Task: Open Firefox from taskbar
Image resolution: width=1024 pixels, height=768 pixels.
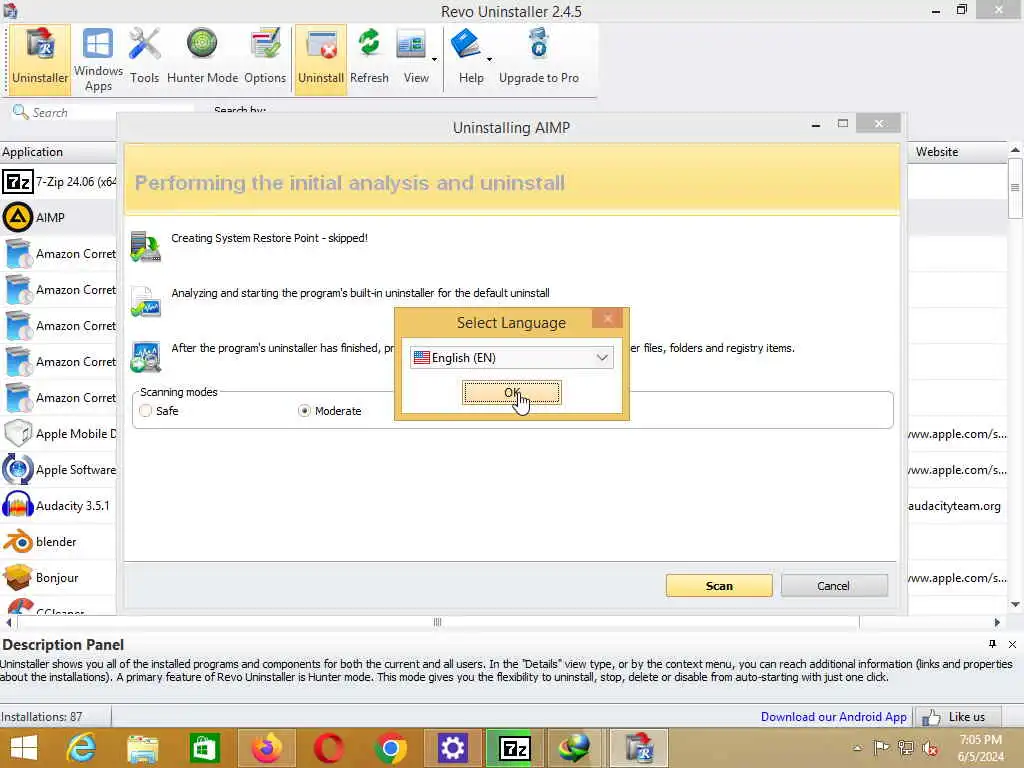Action: point(266,748)
